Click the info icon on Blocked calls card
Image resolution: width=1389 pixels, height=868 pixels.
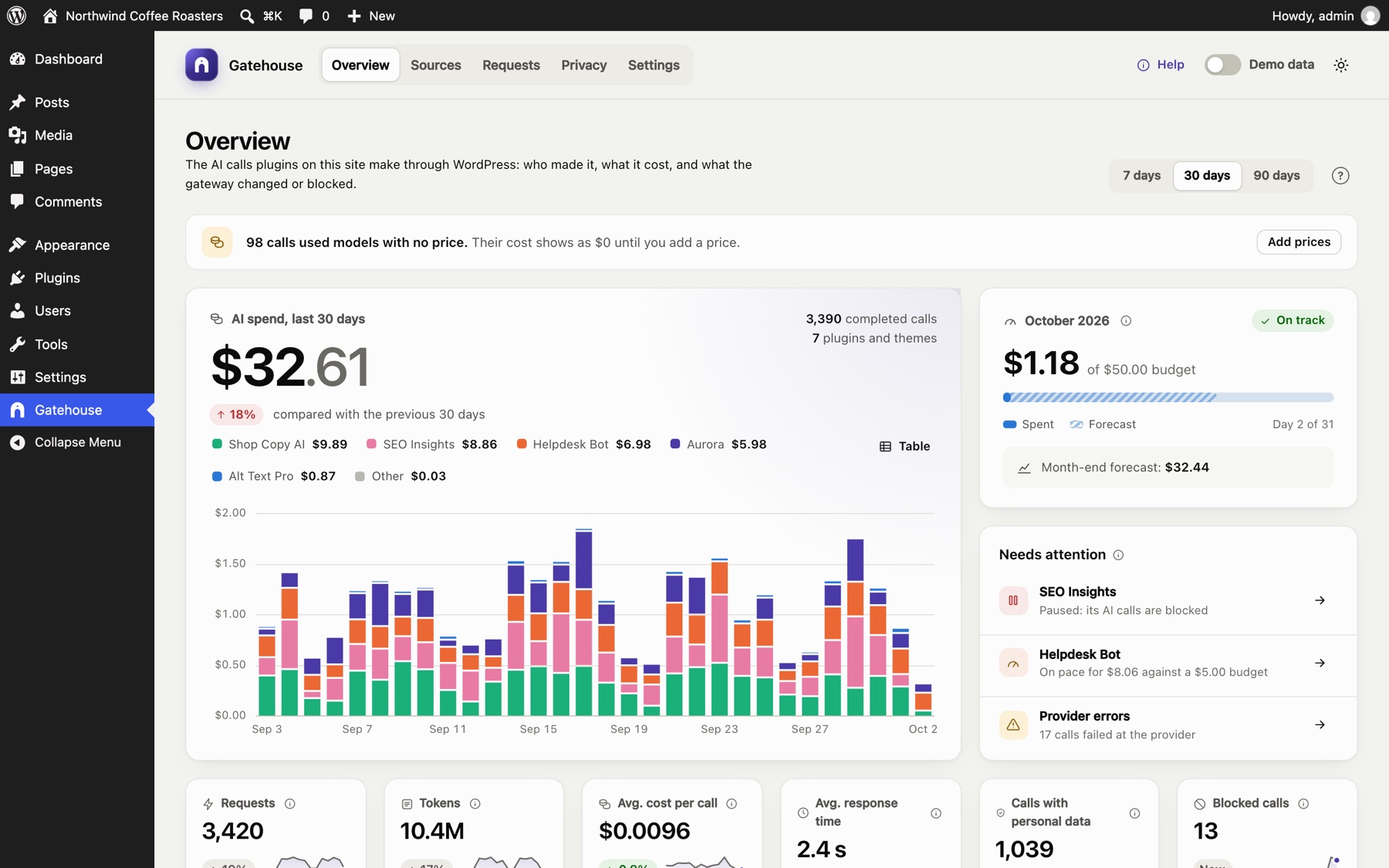[x=1303, y=803]
